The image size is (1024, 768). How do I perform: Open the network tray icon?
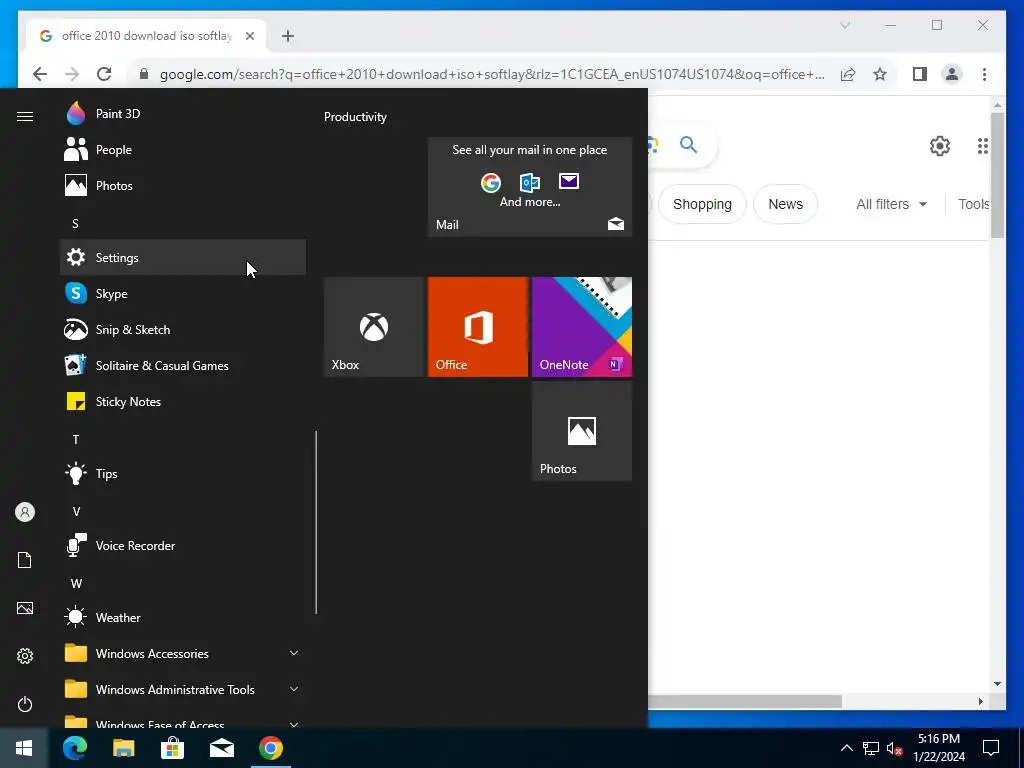871,748
